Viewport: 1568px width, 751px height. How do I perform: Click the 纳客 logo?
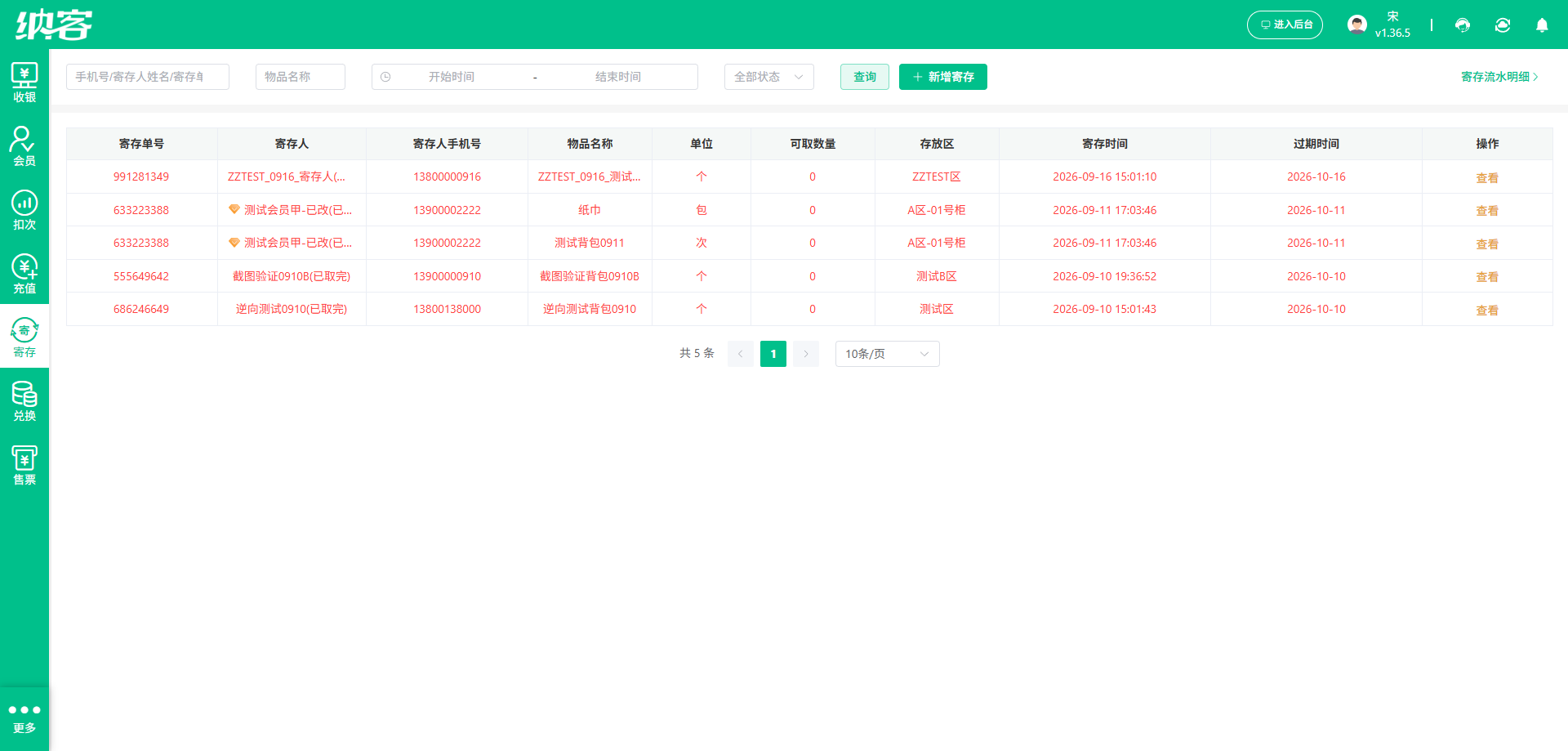[54, 25]
